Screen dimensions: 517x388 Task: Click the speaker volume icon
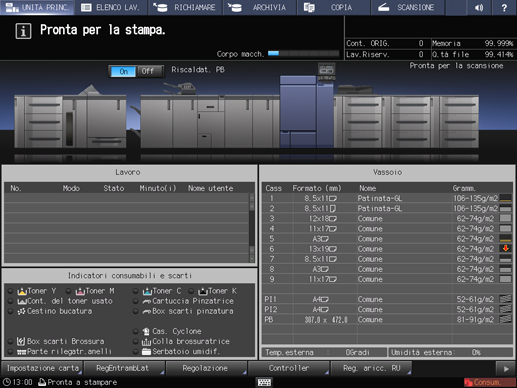pos(479,7)
